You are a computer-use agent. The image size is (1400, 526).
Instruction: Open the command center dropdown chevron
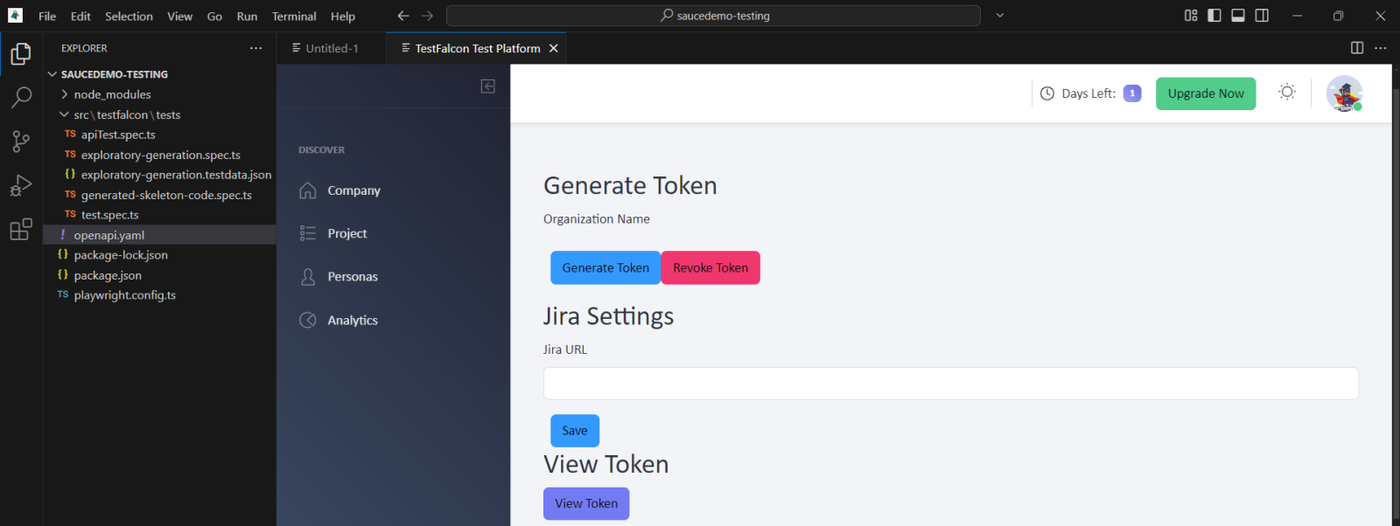coord(1000,16)
